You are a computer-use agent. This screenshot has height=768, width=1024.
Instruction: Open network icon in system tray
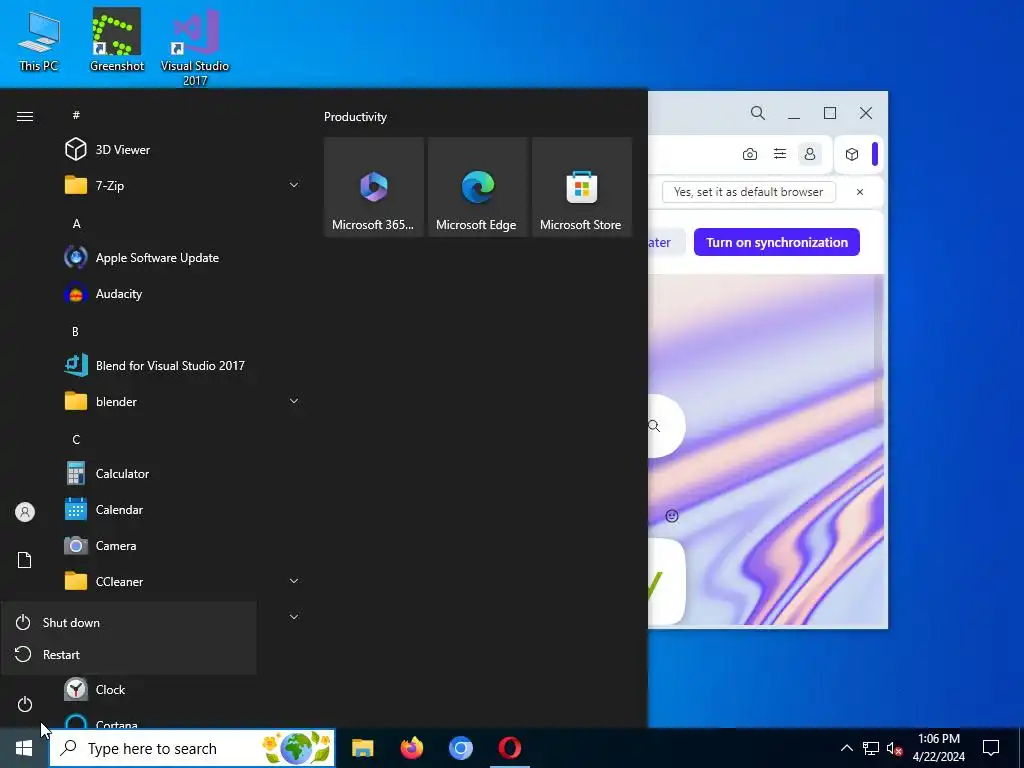(871, 748)
